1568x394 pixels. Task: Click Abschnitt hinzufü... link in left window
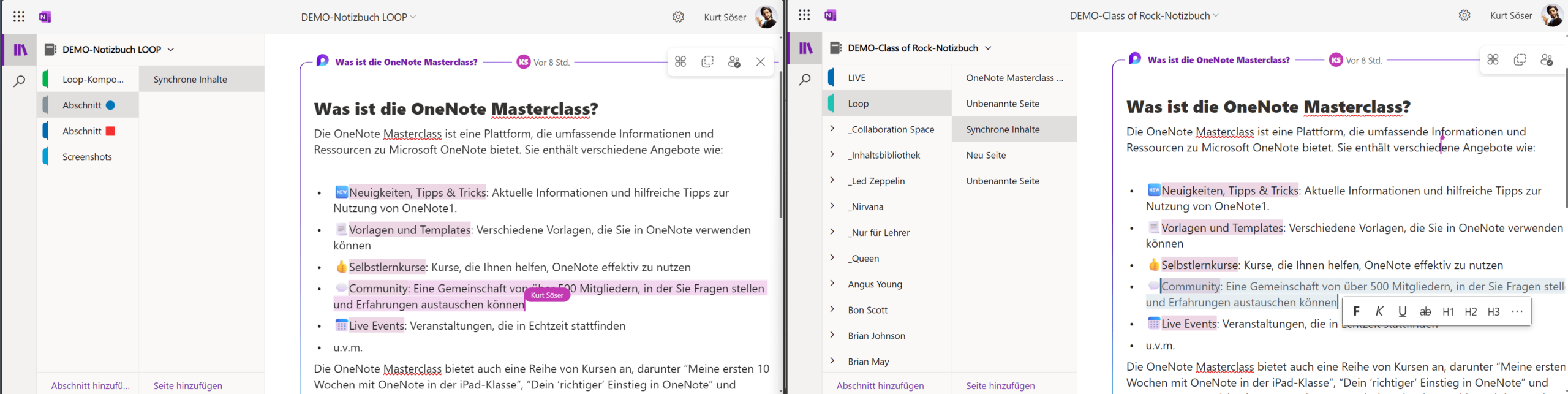tap(90, 385)
